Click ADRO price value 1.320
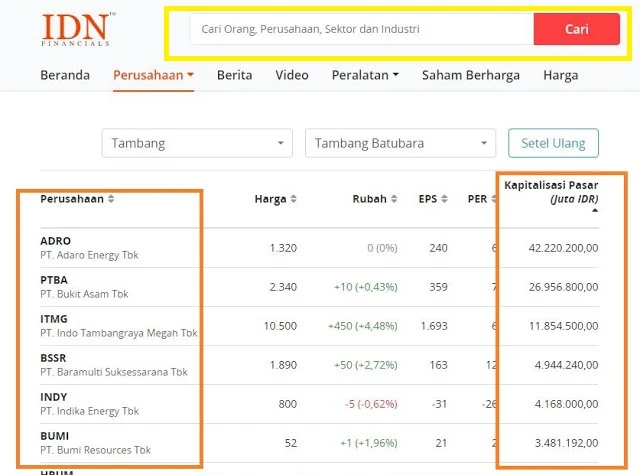This screenshot has width=640, height=475. (283, 248)
